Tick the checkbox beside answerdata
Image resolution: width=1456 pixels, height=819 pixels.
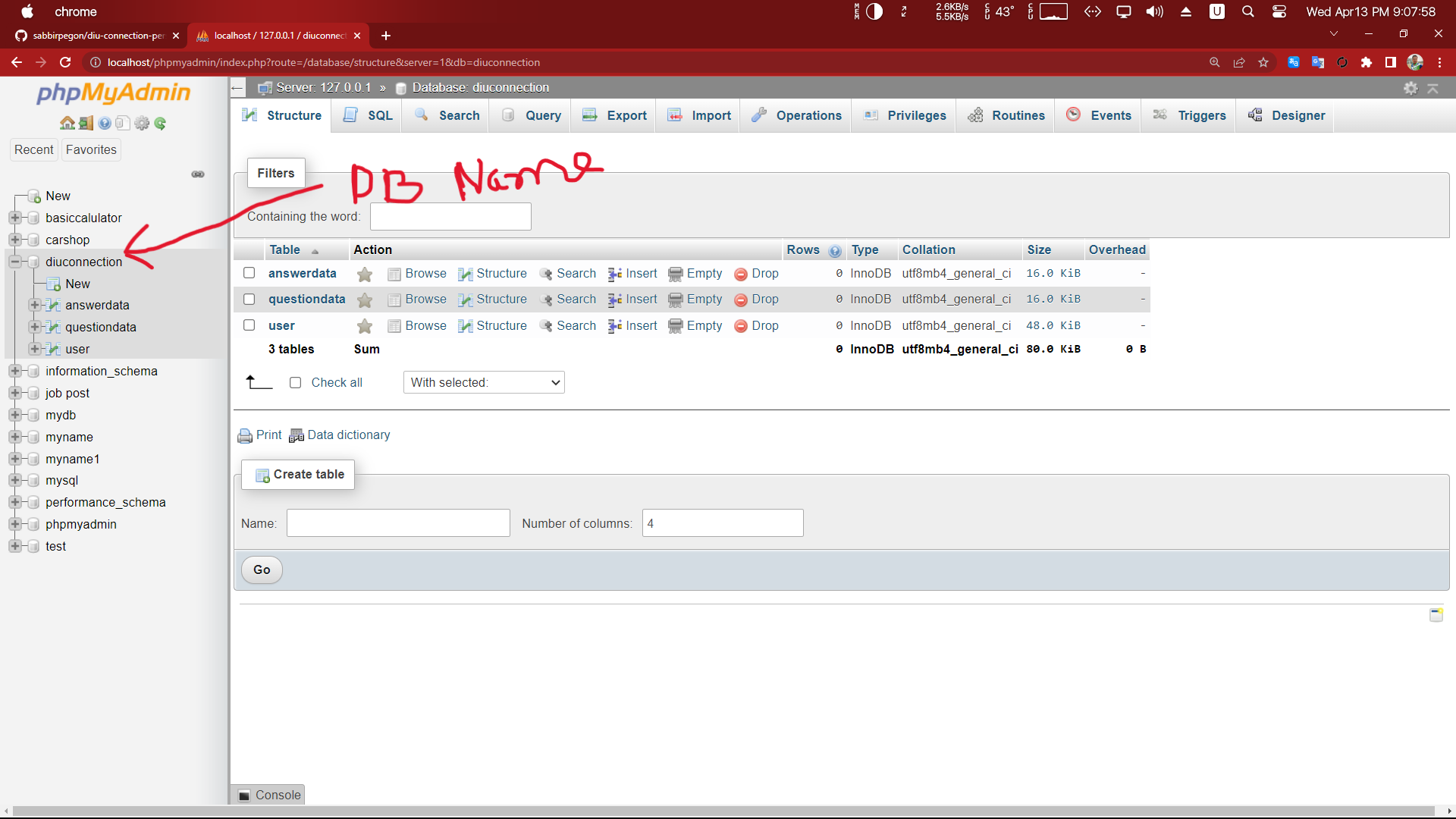coord(249,273)
